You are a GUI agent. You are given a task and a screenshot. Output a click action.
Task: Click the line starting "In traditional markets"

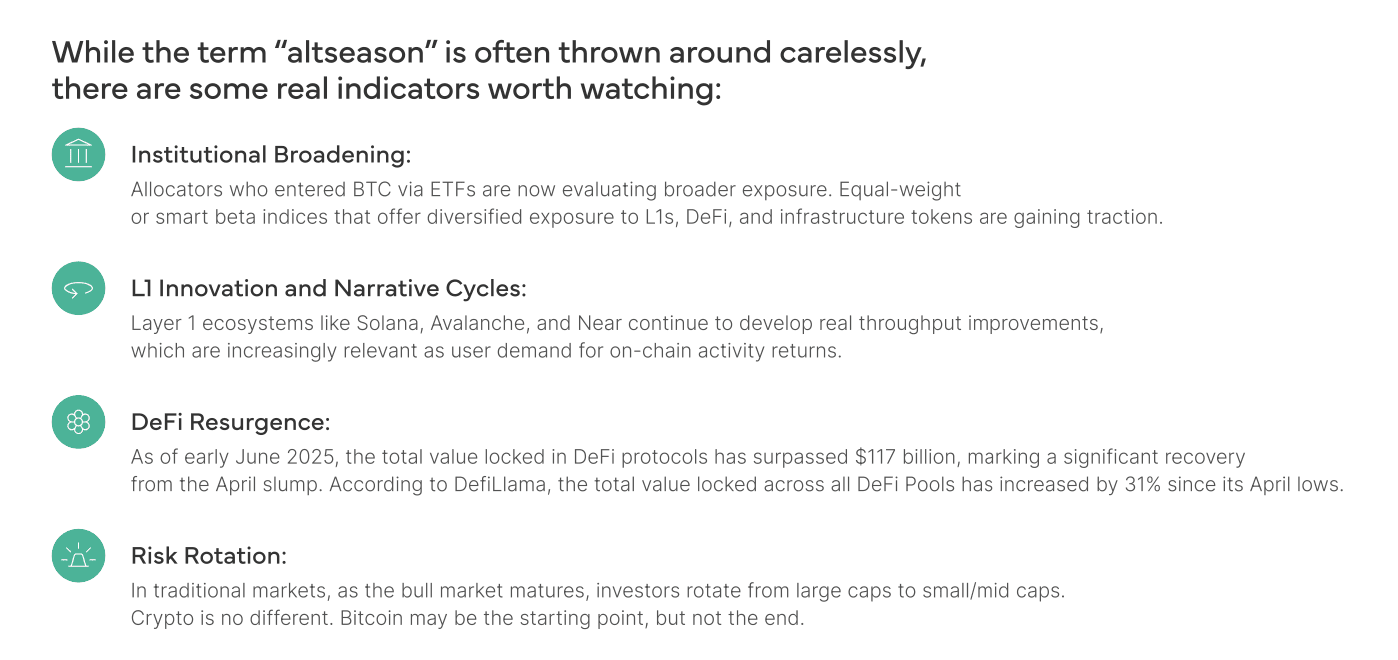pos(597,591)
